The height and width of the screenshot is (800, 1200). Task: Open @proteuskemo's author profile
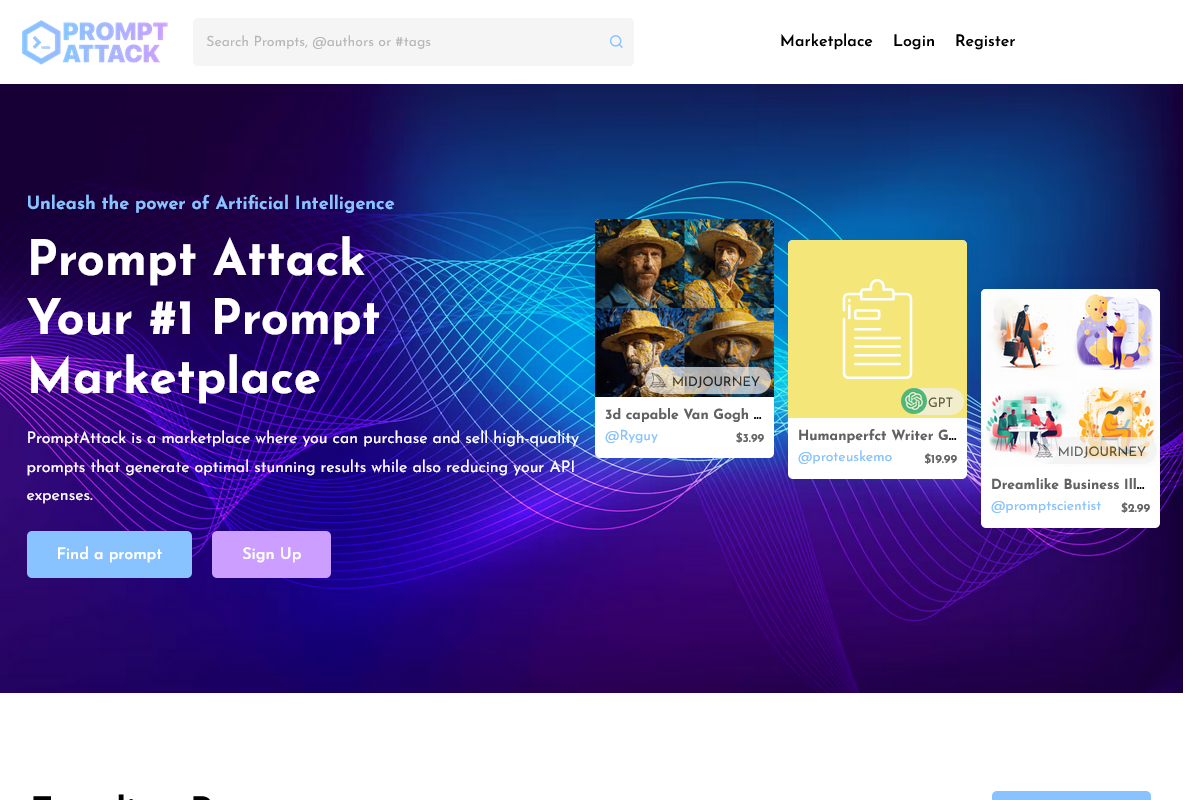point(845,457)
